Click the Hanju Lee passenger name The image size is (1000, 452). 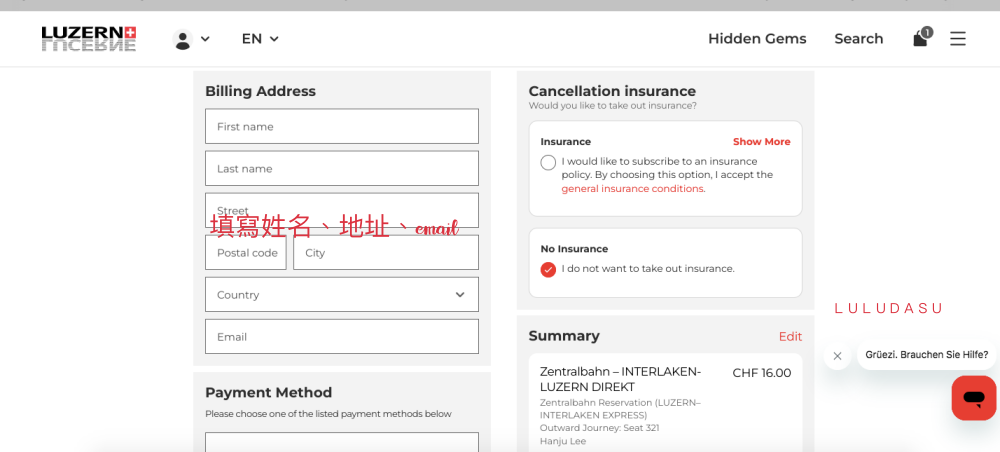point(562,441)
